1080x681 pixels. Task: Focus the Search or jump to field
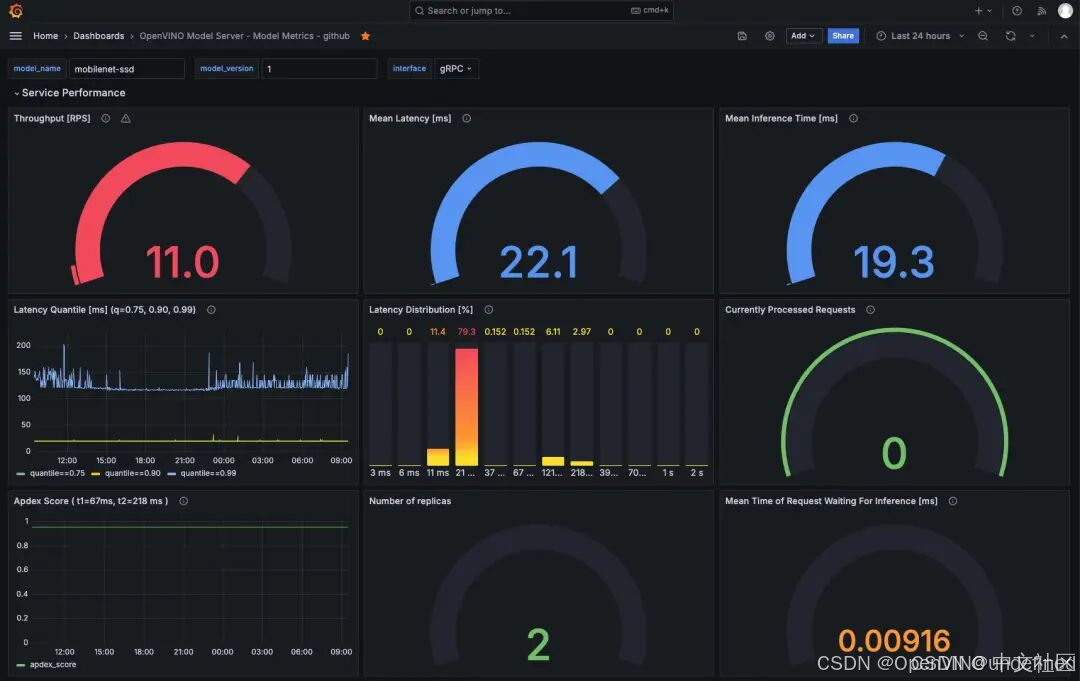click(541, 10)
